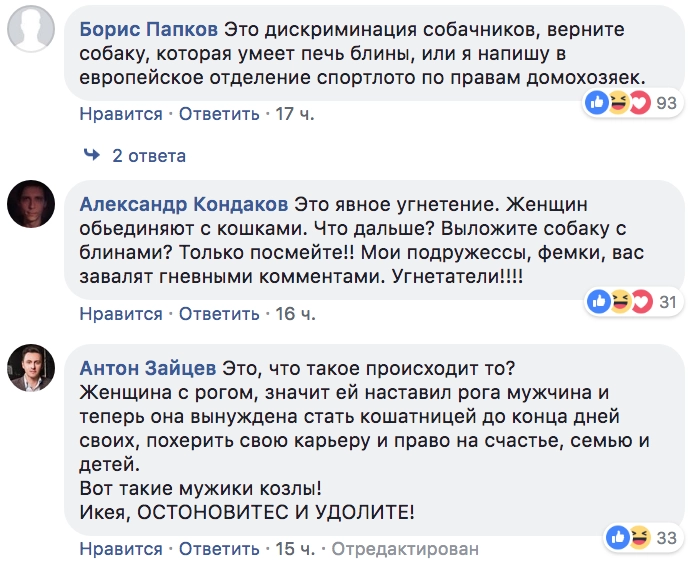
Task: Open Борис Папков's blank profile avatar
Action: click(31, 26)
